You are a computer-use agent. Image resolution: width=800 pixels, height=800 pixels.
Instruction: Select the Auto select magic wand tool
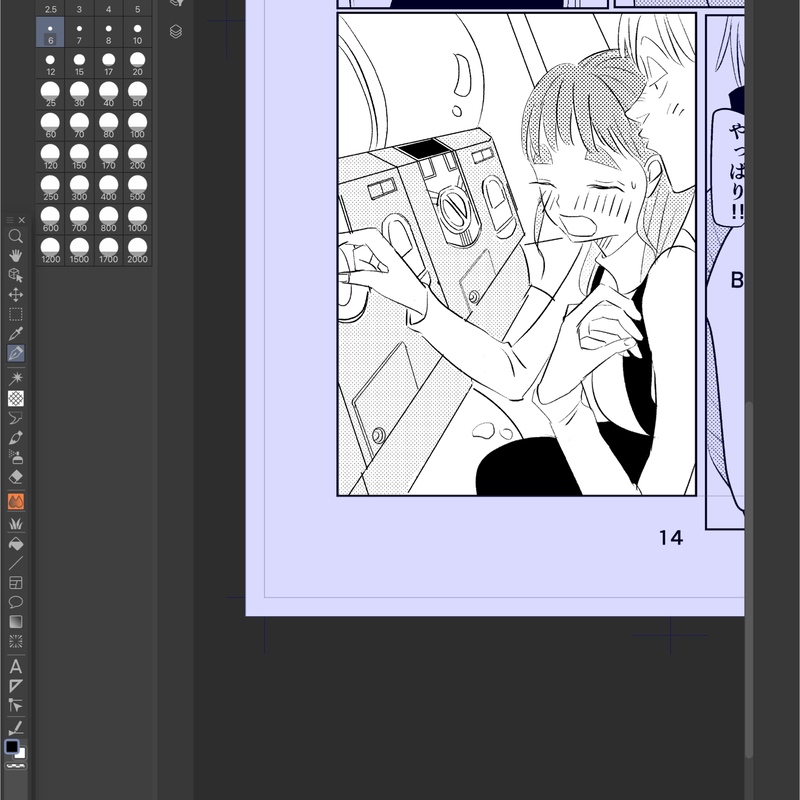16,379
